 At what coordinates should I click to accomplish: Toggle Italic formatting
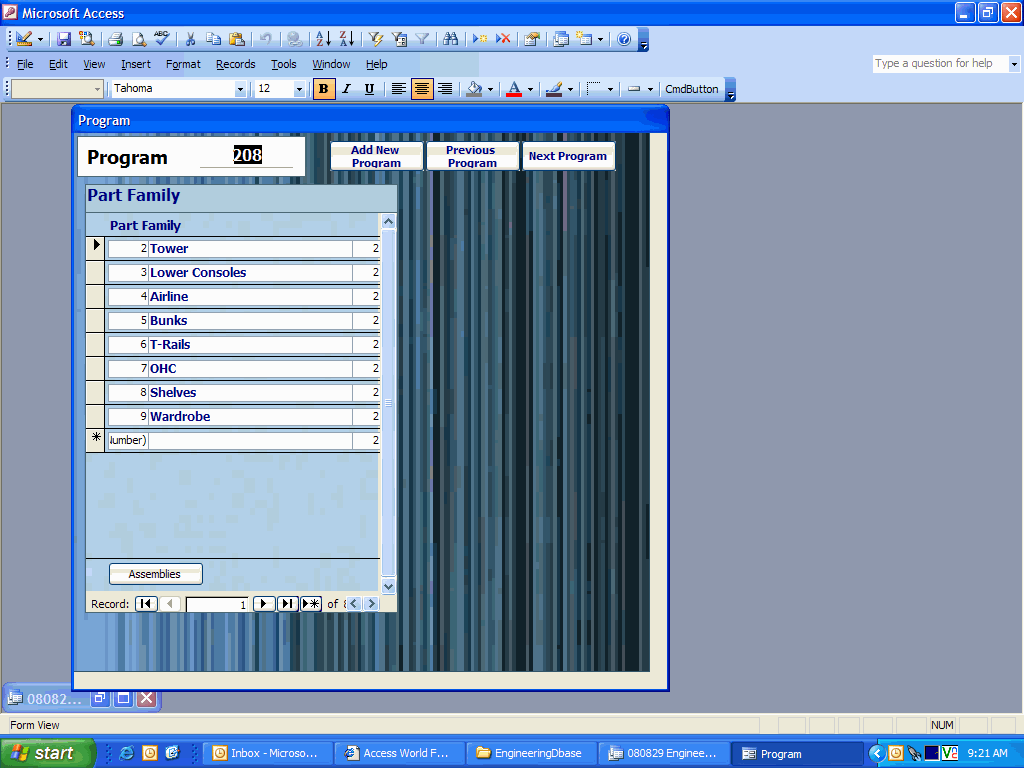coord(347,89)
